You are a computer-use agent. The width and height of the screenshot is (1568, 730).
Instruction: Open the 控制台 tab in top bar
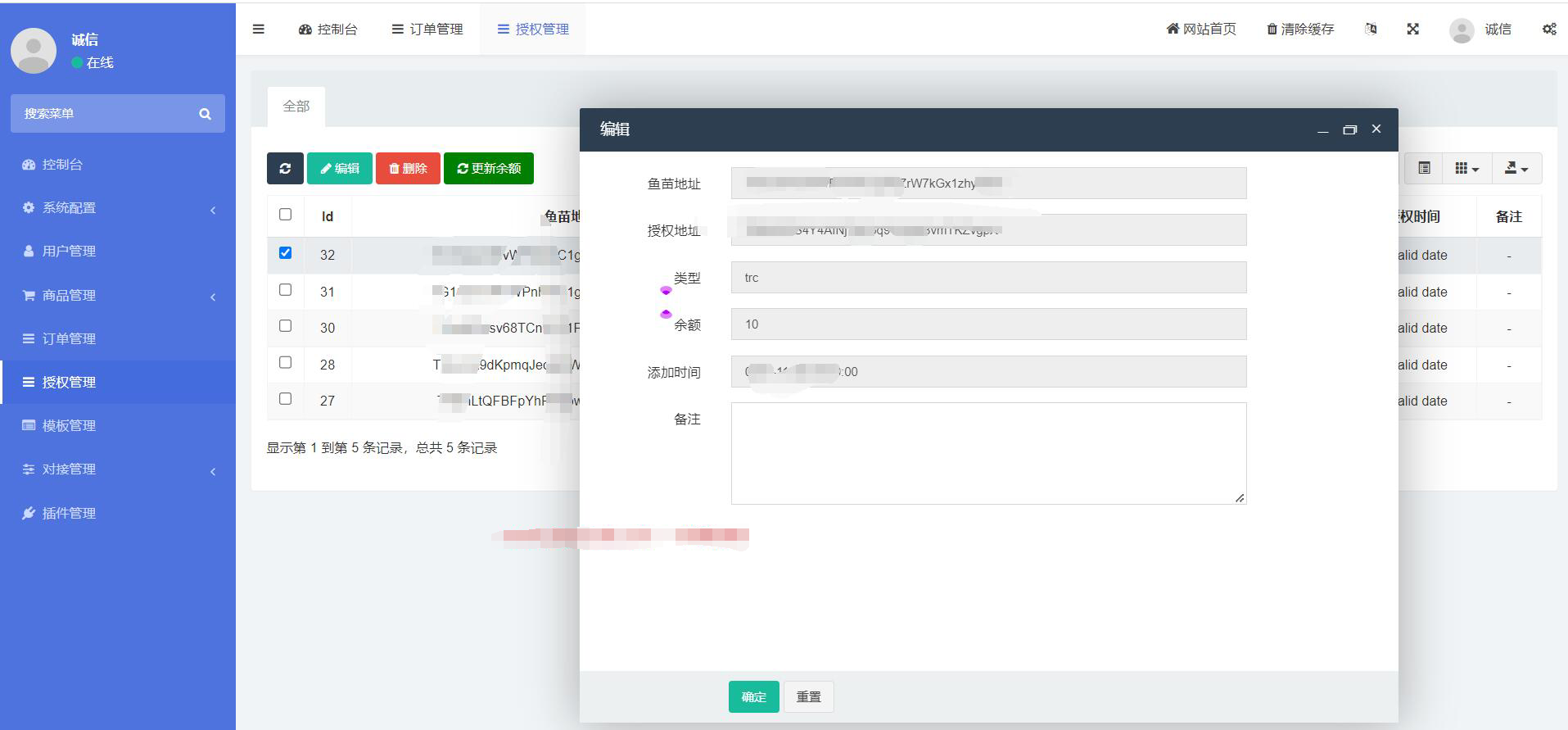[328, 29]
